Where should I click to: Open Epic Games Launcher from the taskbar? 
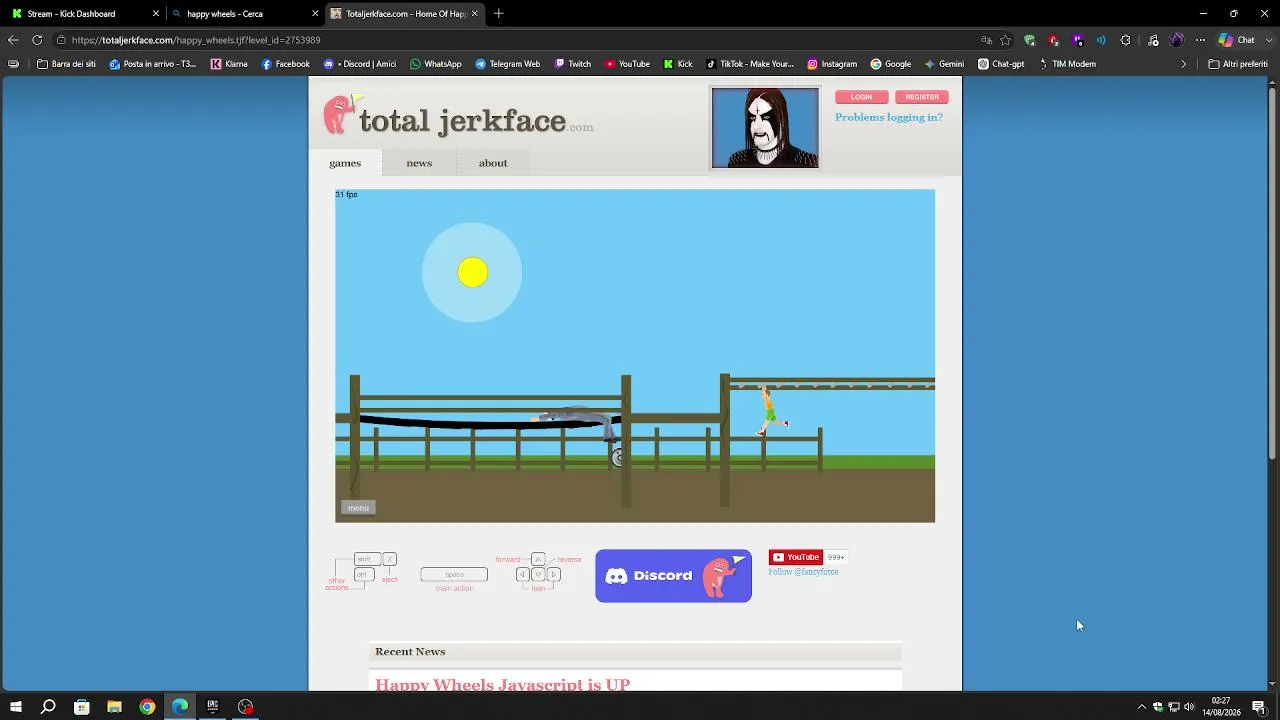pyautogui.click(x=212, y=707)
